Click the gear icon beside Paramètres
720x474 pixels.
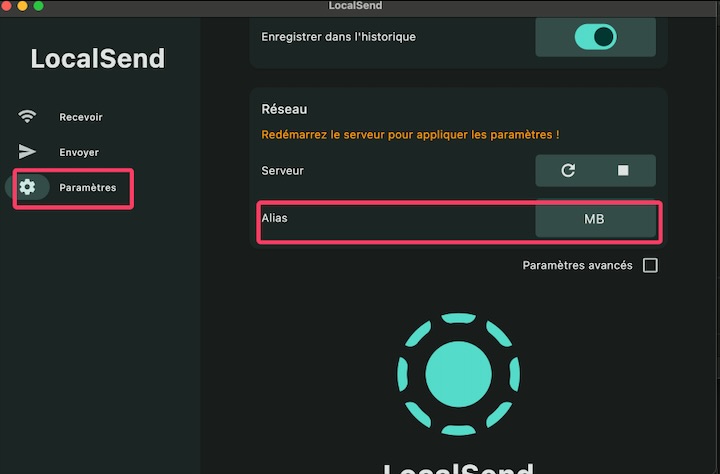pos(27,187)
